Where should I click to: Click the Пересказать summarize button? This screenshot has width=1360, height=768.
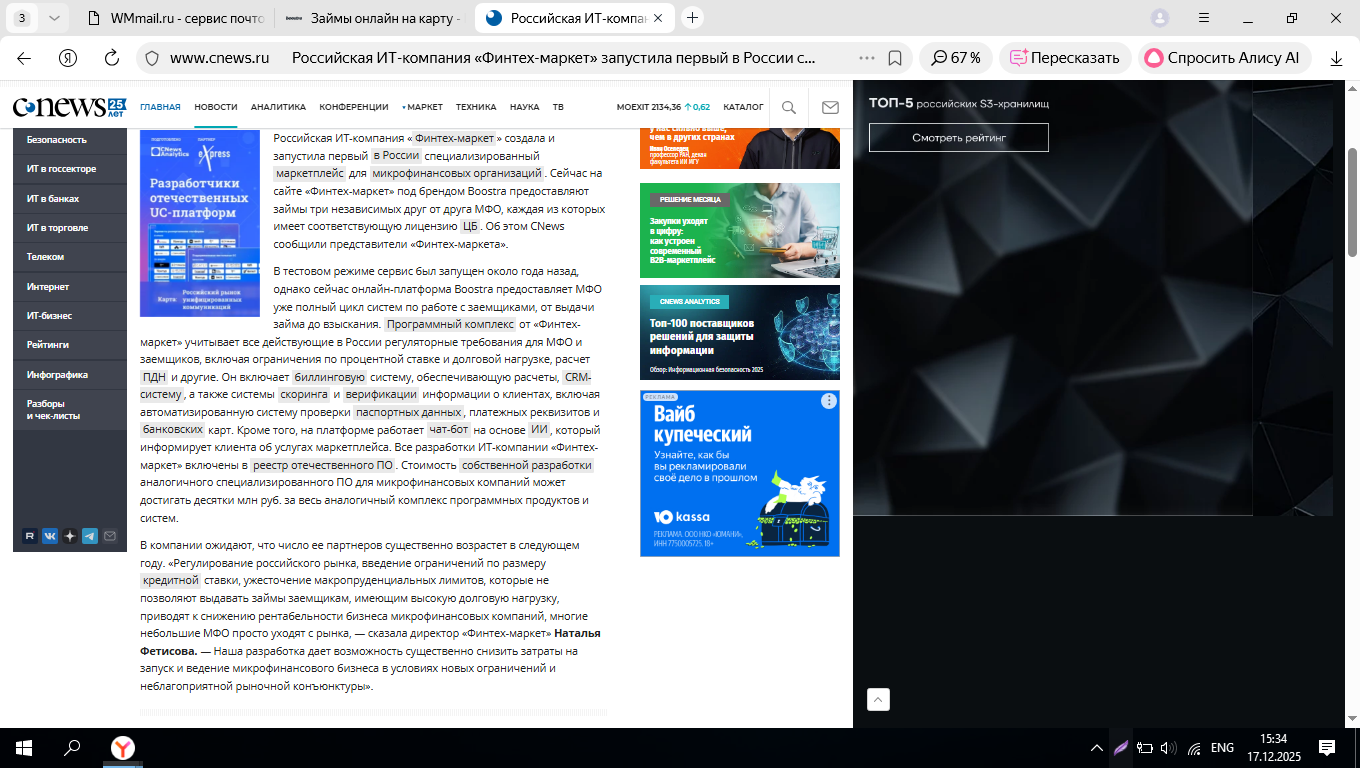tap(1065, 58)
